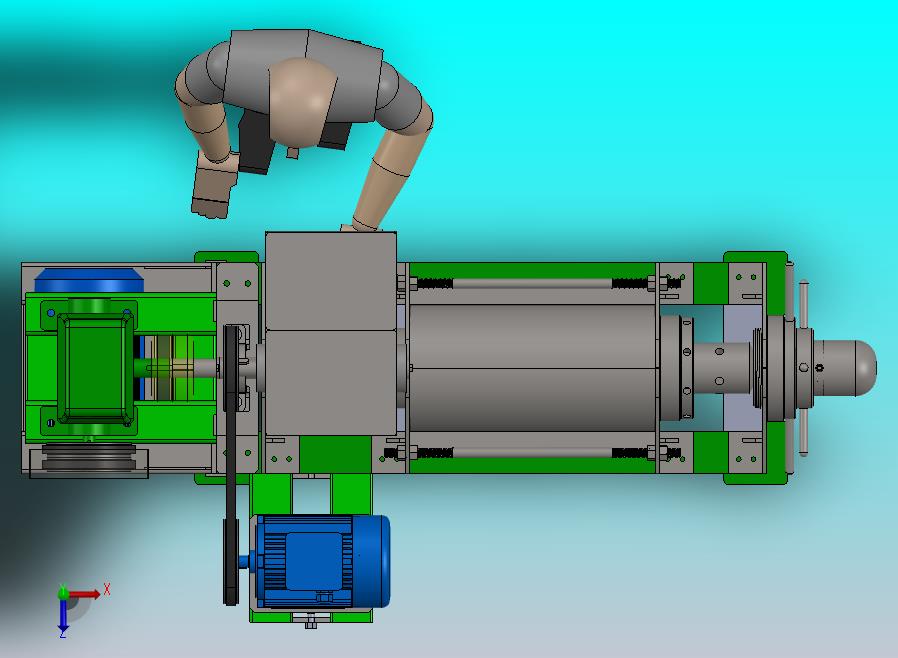Select the black drive belt

click(x=231, y=465)
